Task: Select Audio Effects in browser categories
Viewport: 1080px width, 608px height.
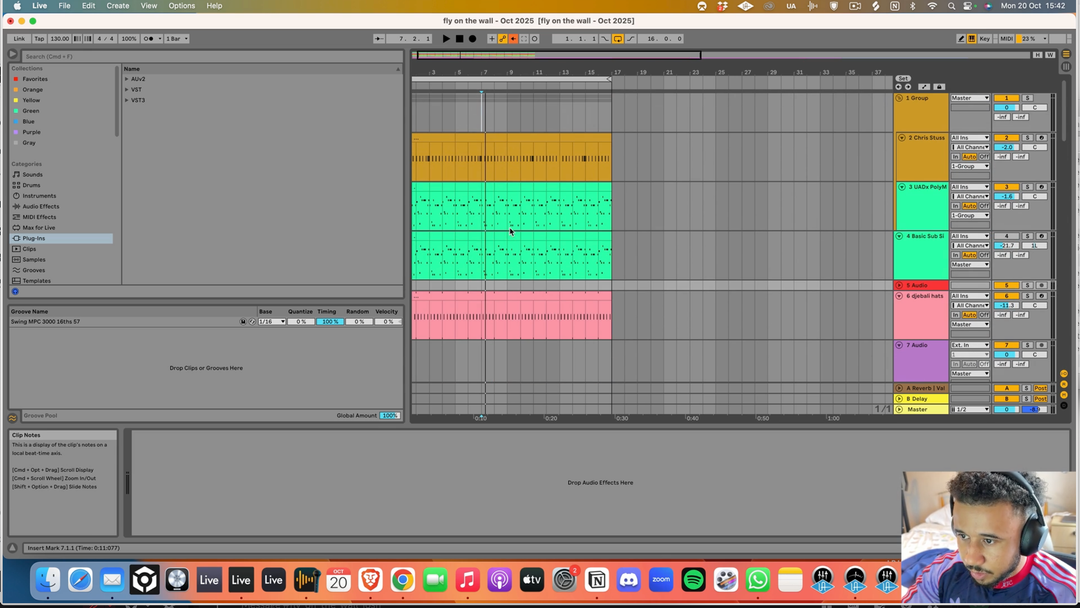Action: click(x=40, y=206)
